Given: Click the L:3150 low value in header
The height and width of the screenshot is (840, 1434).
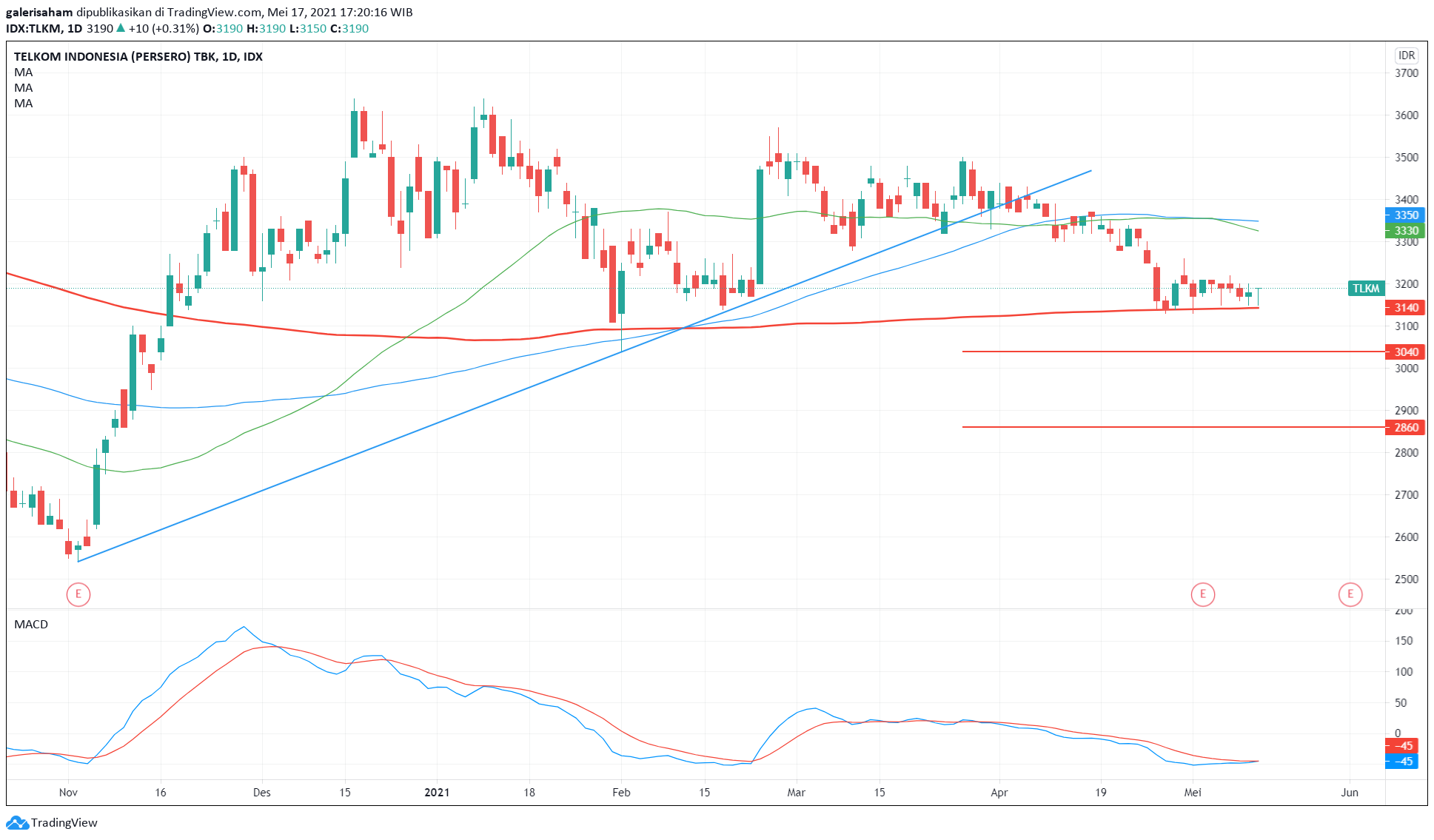Looking at the screenshot, I should point(308,29).
